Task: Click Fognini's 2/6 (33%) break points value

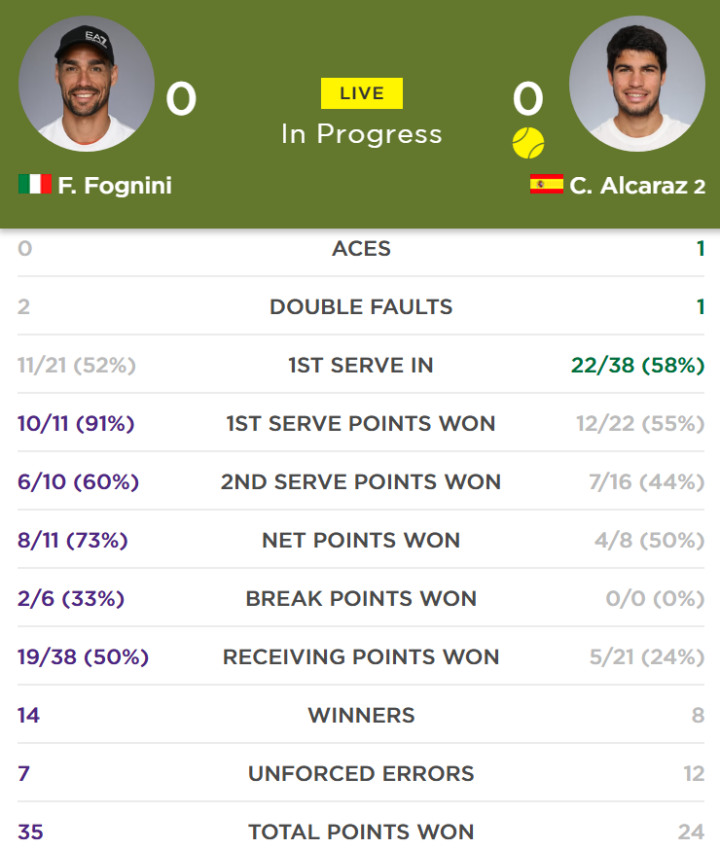Action: pyautogui.click(x=71, y=599)
